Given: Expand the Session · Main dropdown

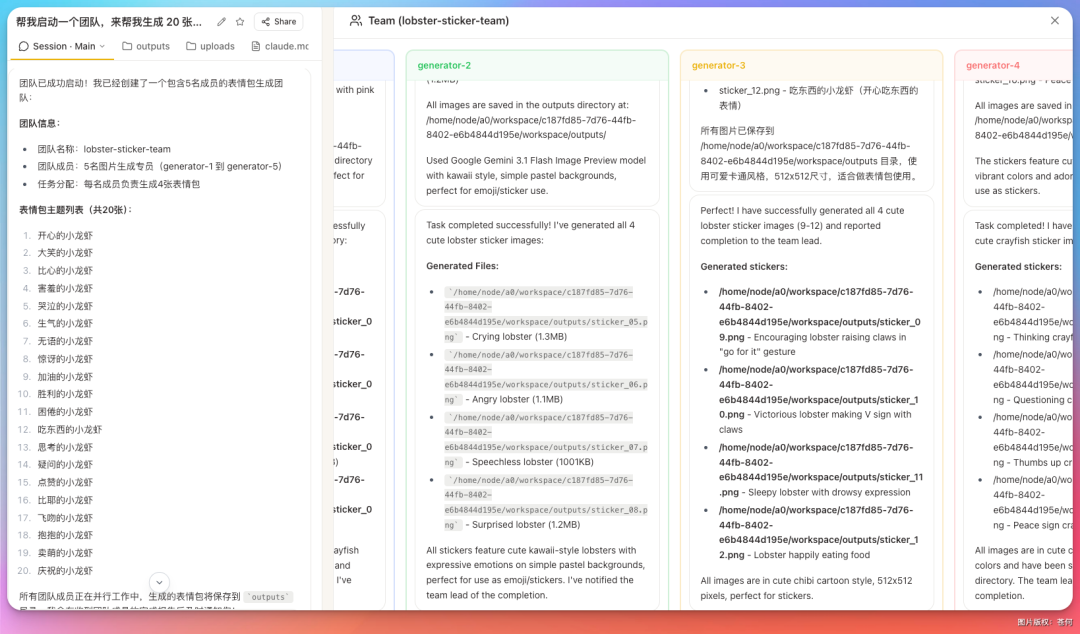Looking at the screenshot, I should click(62, 46).
